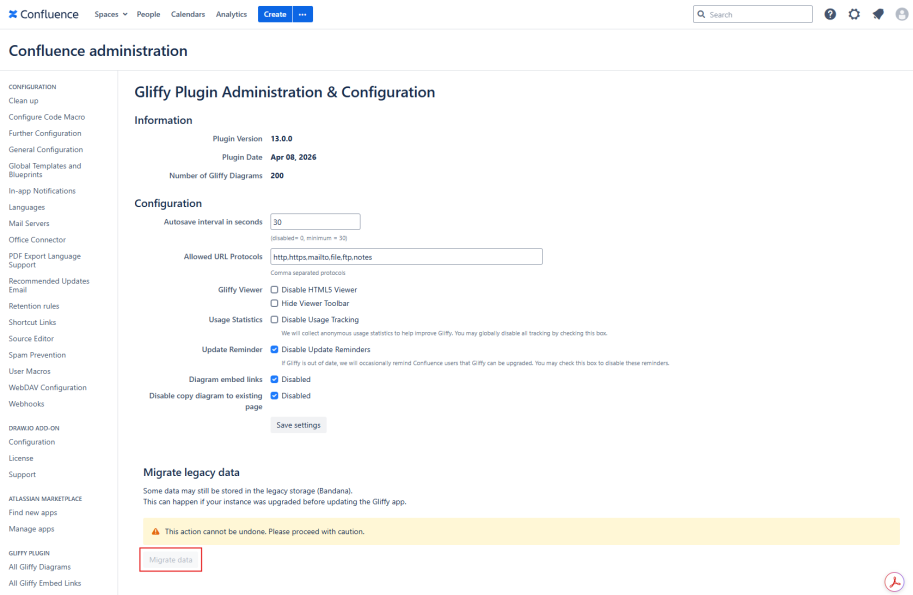This screenshot has width=913, height=595.
Task: Click the plugin date Apr 08, 2026
Action: click(293, 157)
